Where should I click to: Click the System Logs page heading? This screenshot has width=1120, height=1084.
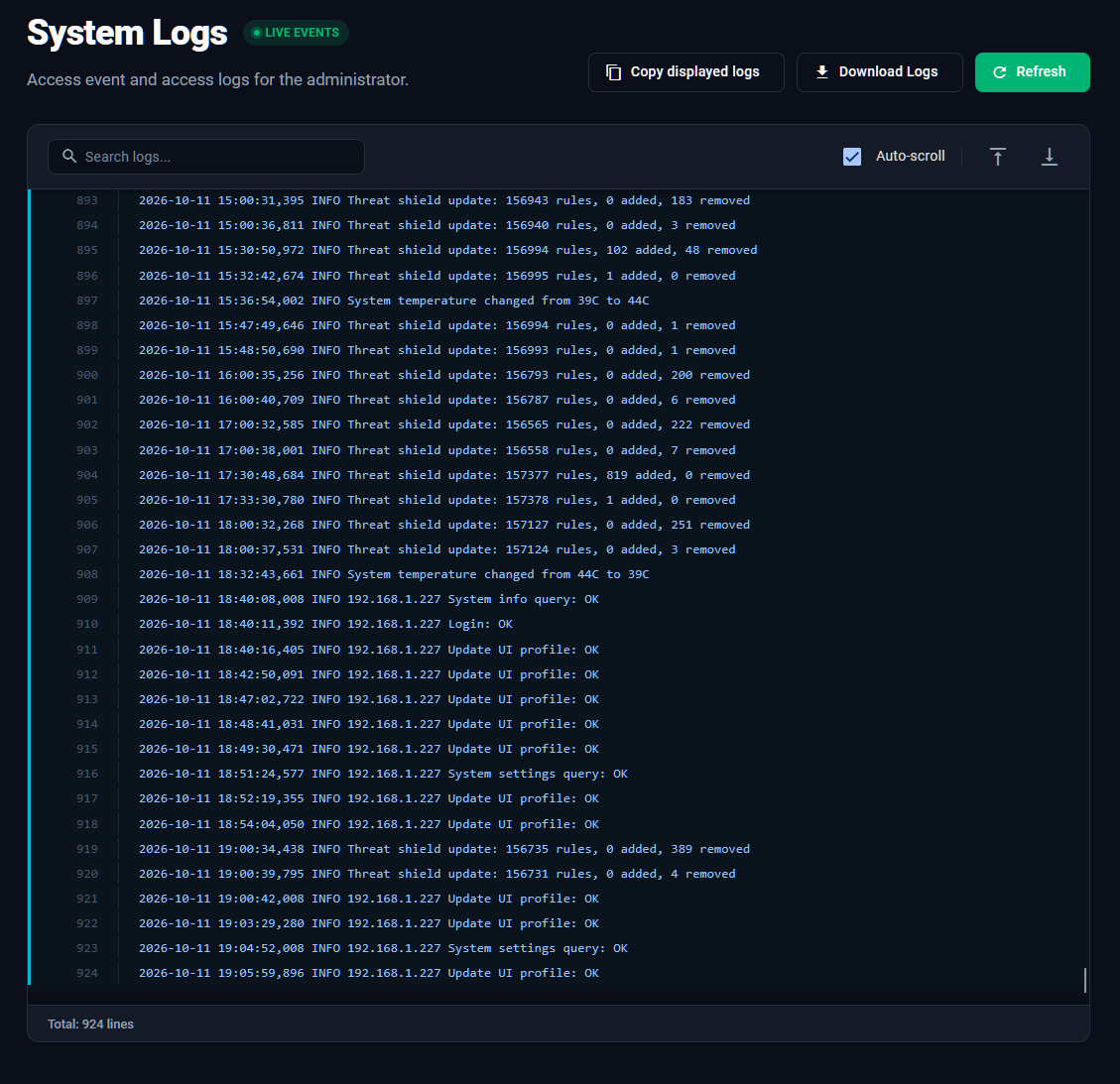(127, 33)
